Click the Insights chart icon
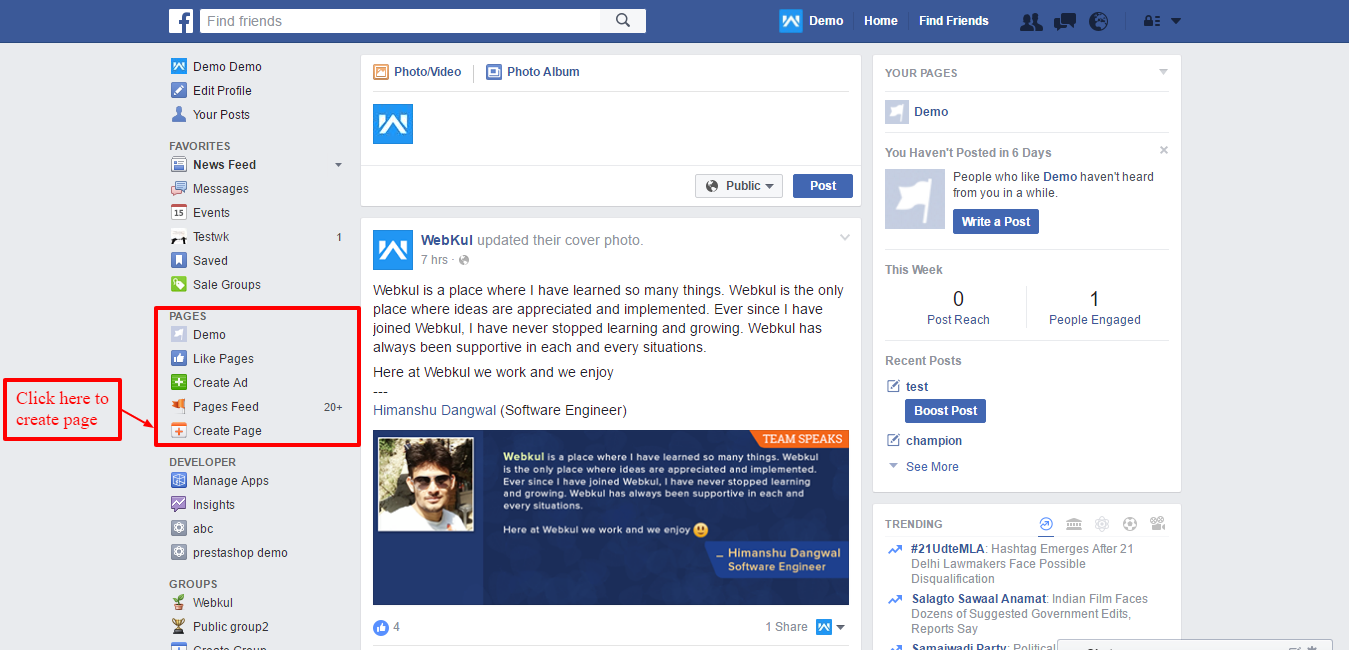 pyautogui.click(x=179, y=505)
